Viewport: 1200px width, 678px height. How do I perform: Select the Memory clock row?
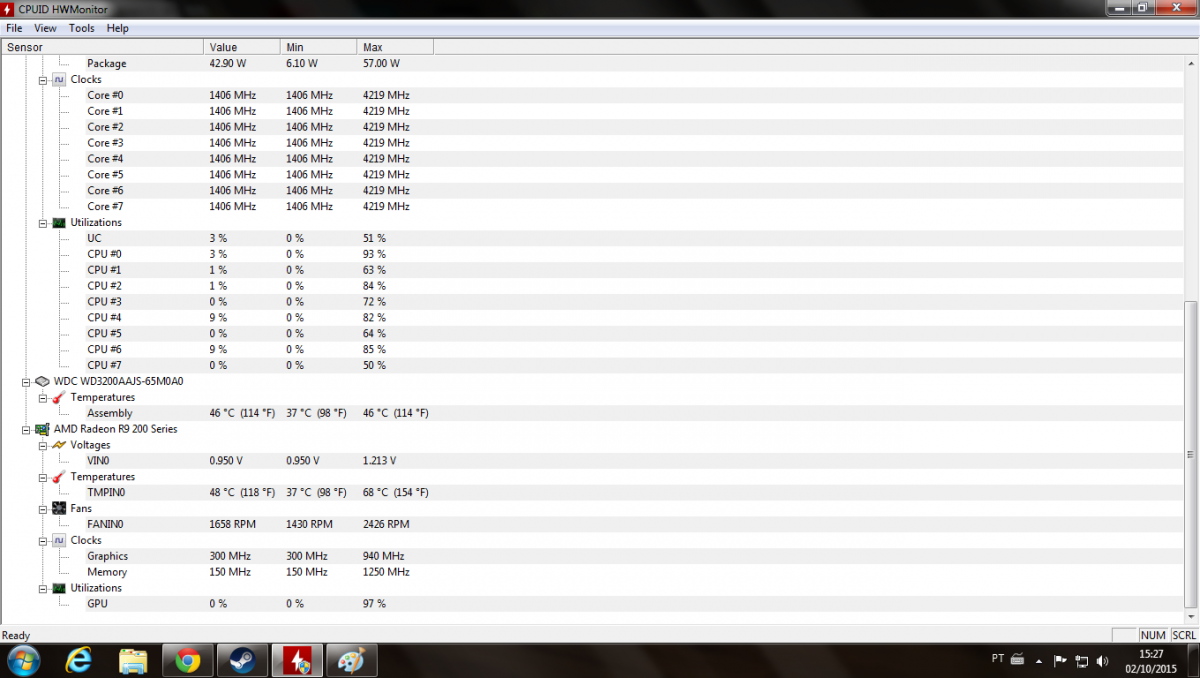591,572
